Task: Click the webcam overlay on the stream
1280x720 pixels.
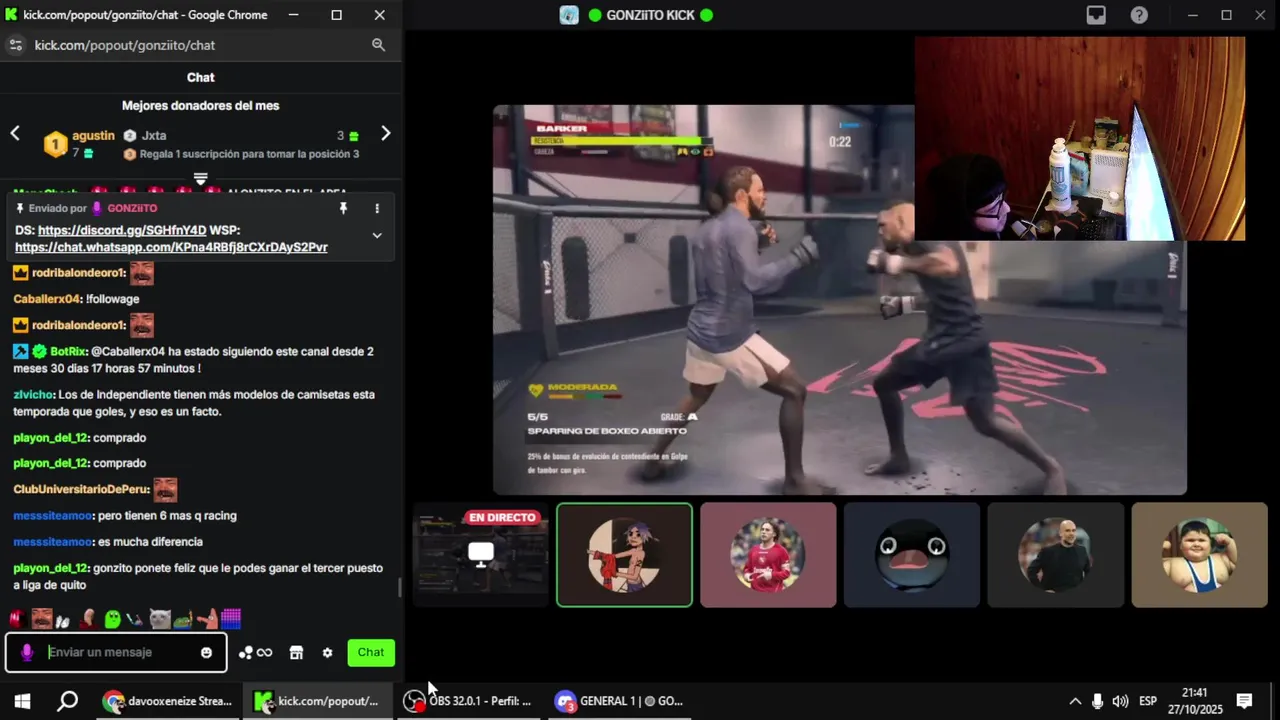Action: [1080, 139]
